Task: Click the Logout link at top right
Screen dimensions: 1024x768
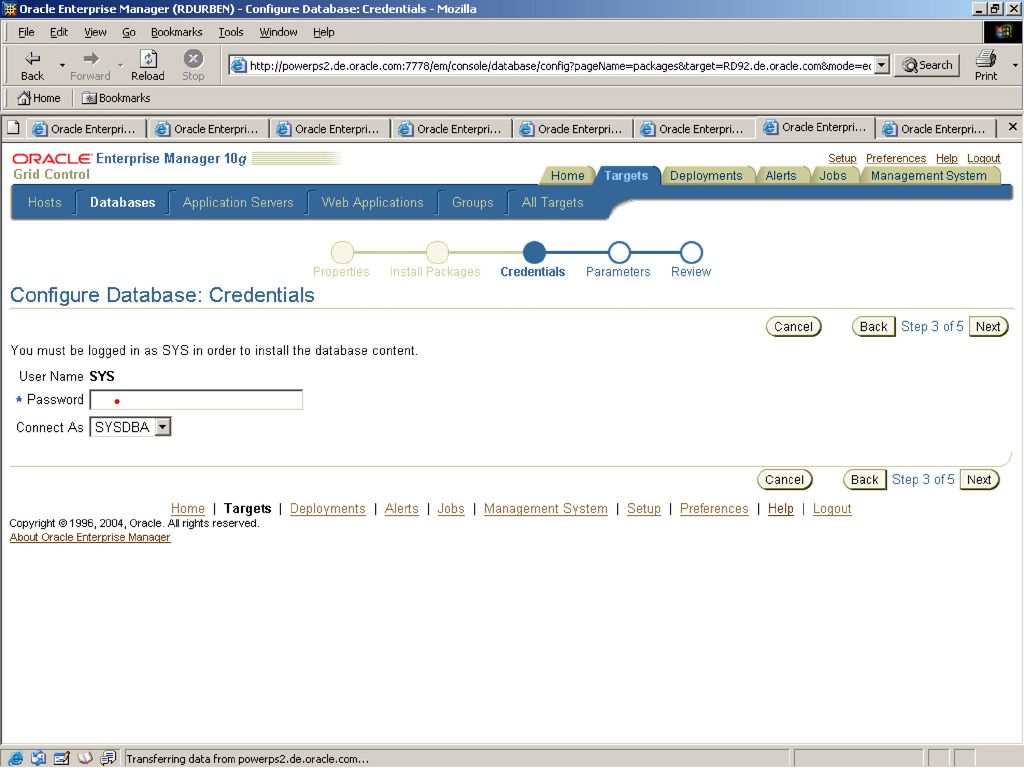Action: click(x=984, y=158)
